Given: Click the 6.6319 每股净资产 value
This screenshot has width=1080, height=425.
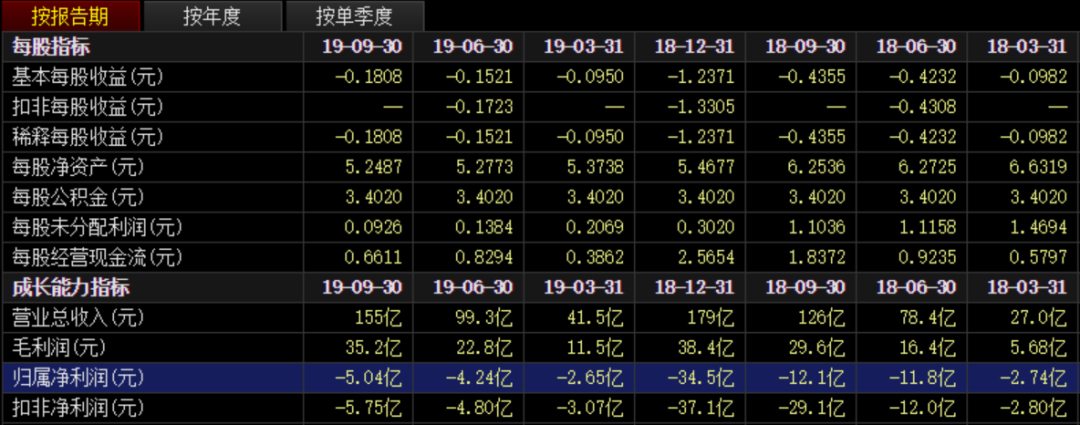Looking at the screenshot, I should [1038, 167].
